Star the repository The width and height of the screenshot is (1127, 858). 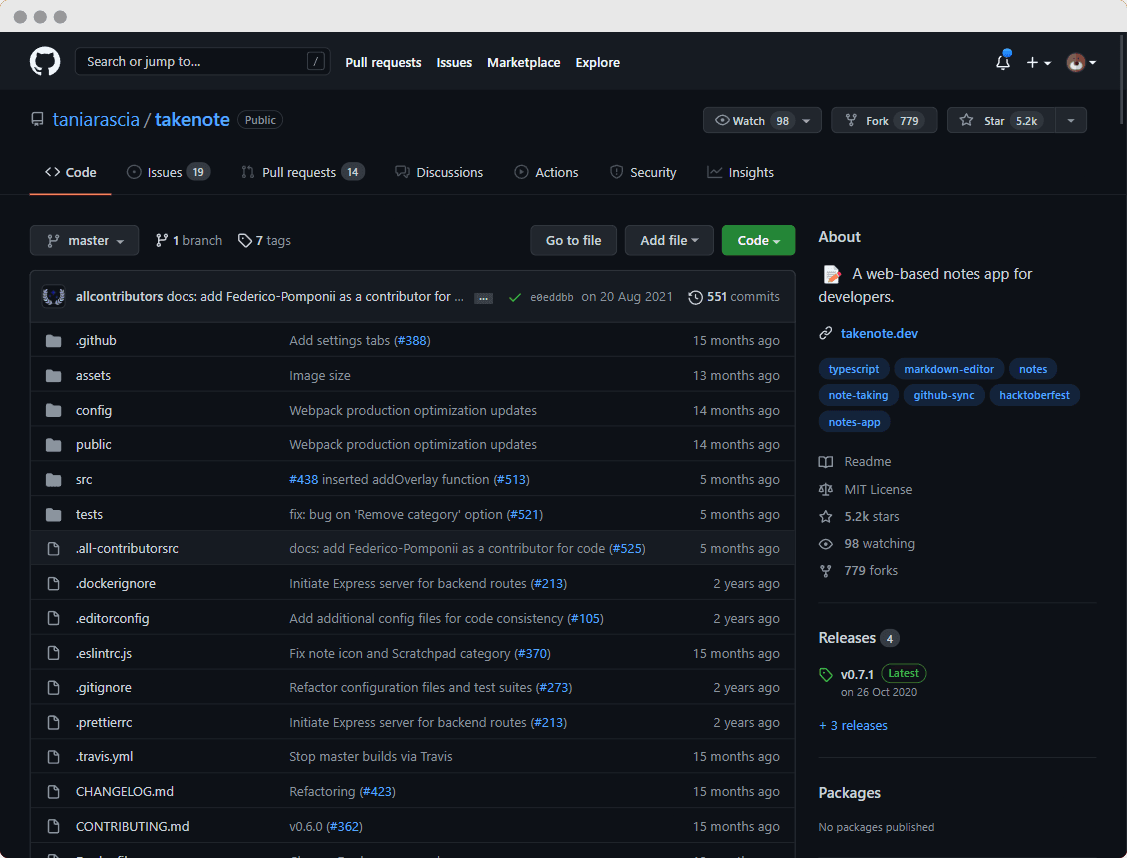click(1000, 121)
